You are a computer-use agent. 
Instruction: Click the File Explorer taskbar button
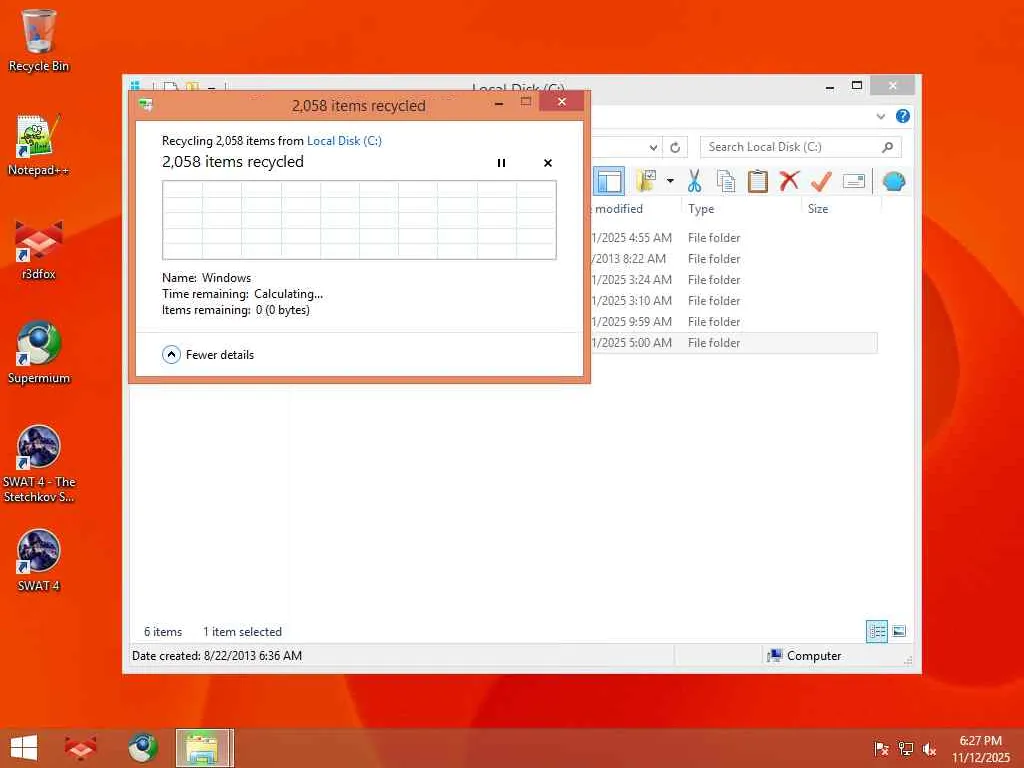tap(204, 748)
